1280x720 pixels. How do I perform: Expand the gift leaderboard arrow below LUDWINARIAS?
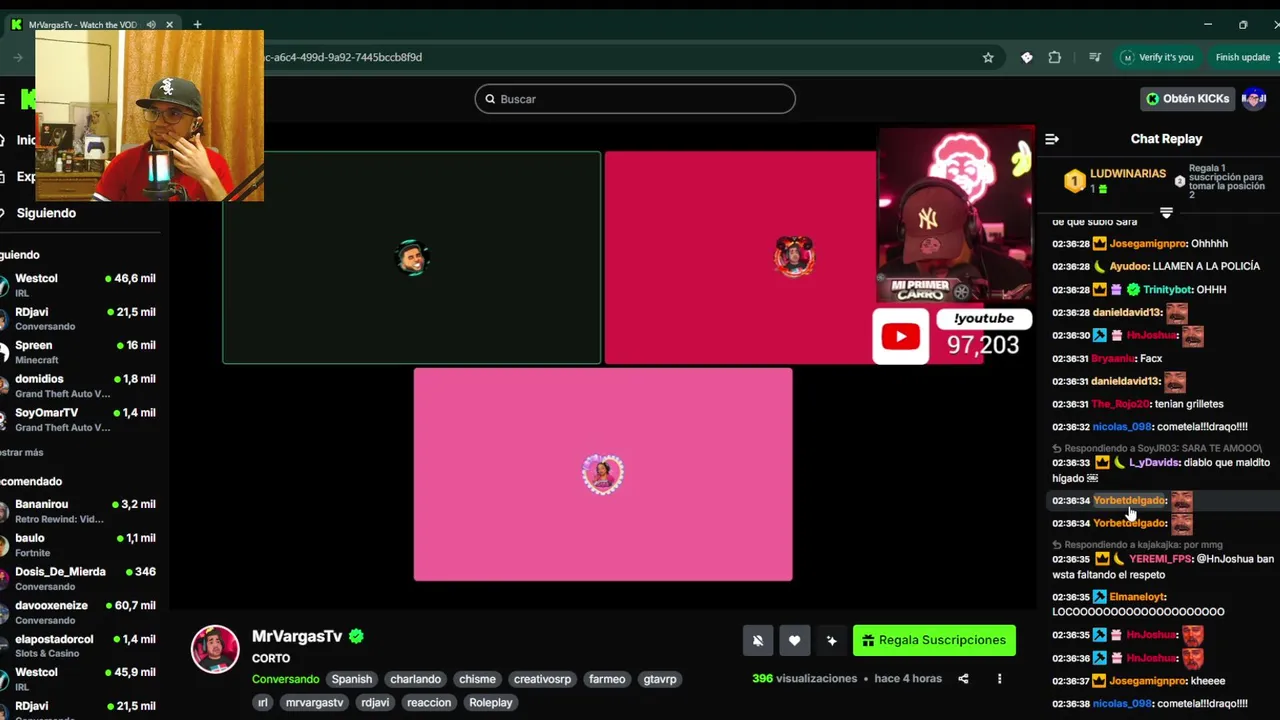point(1166,212)
